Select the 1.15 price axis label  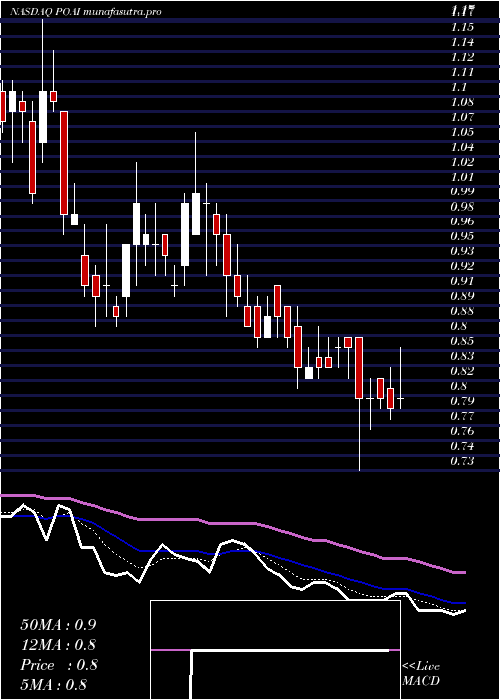tap(462, 27)
